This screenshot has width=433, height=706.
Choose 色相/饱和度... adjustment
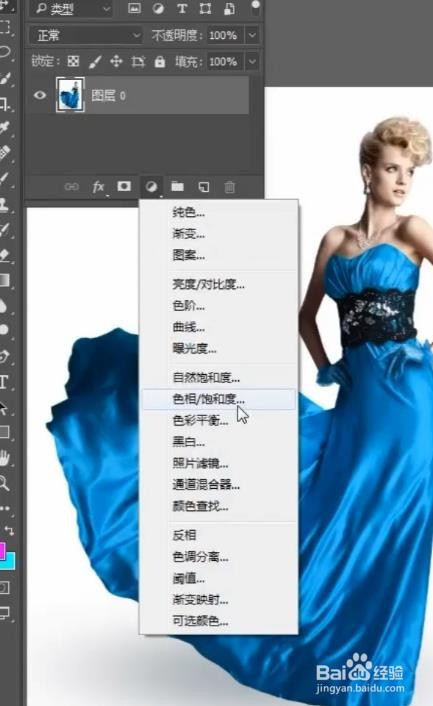coord(218,399)
